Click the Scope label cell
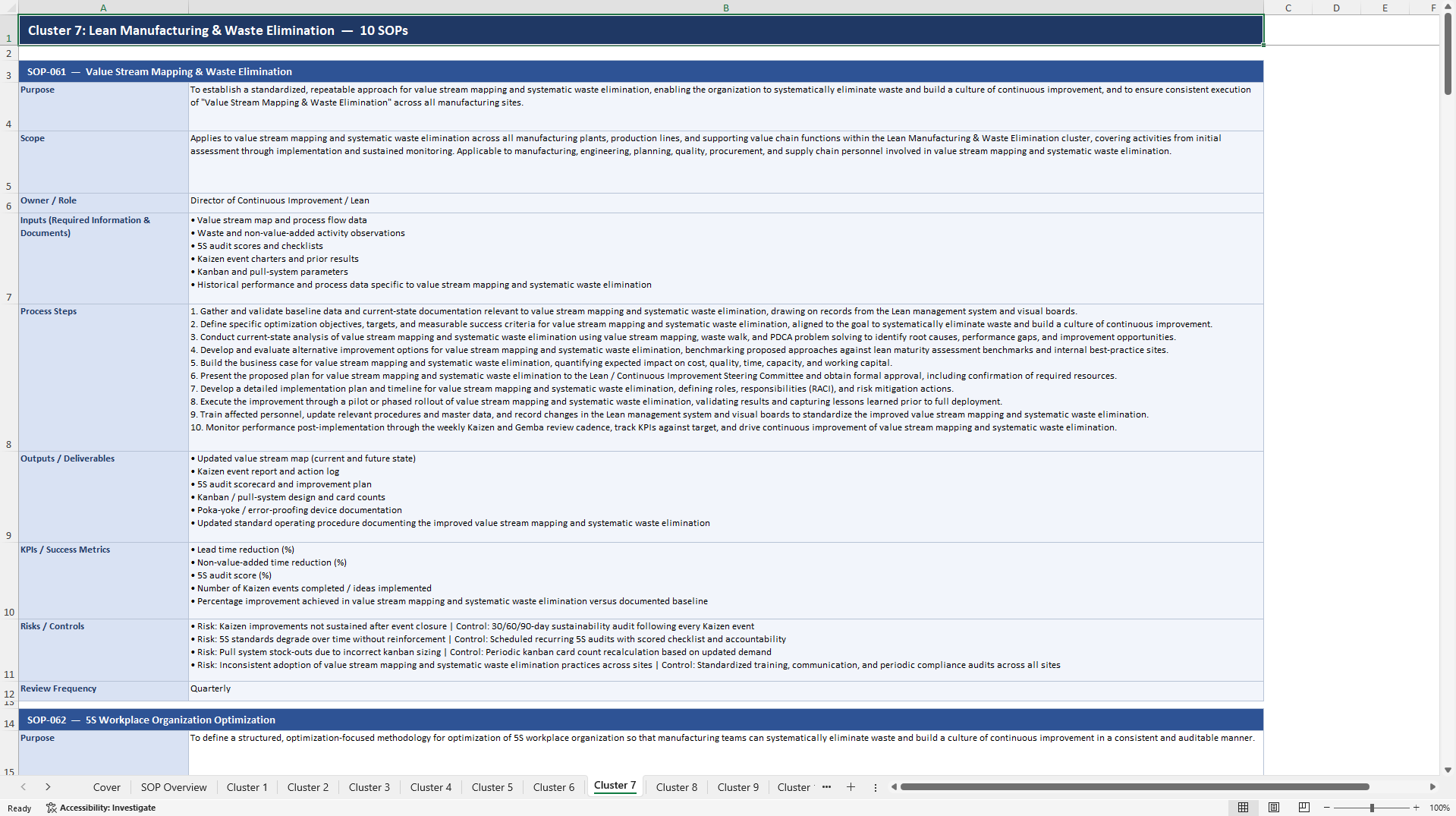Image resolution: width=1456 pixels, height=816 pixels. [103, 162]
